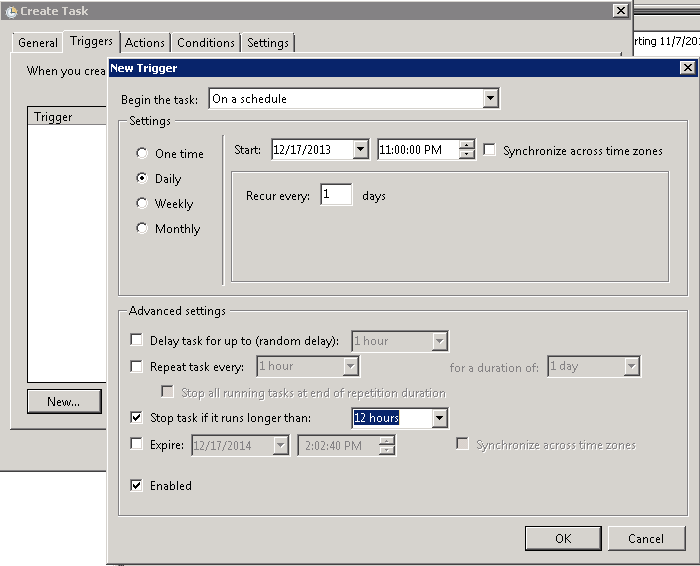The image size is (700, 566).
Task: Click the start time spinner arrows
Action: point(467,150)
